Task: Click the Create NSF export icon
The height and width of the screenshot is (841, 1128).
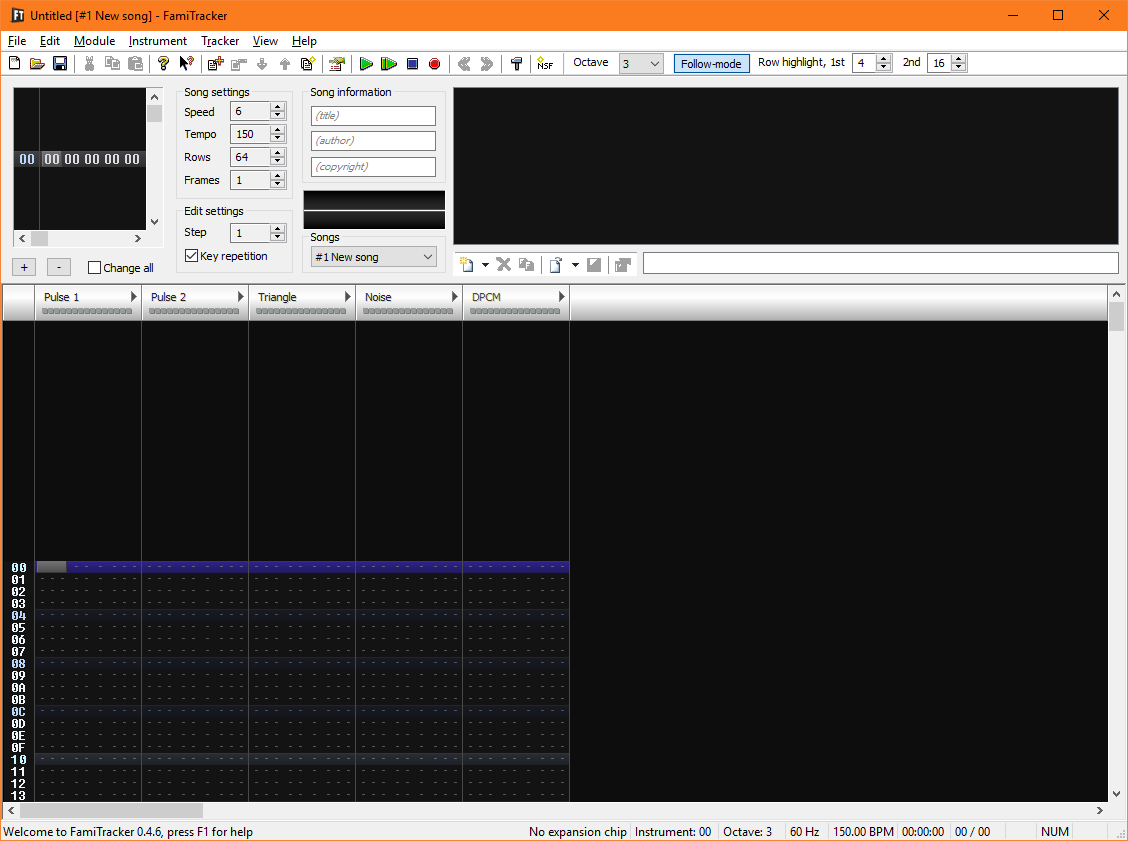Action: 544,64
